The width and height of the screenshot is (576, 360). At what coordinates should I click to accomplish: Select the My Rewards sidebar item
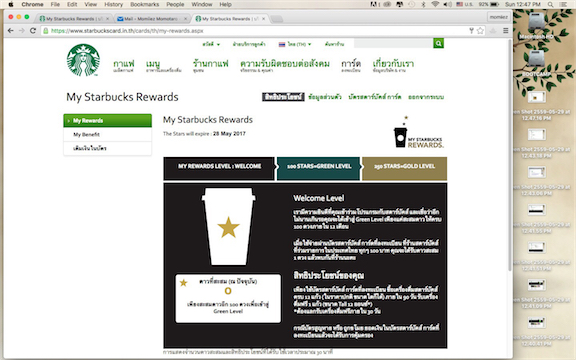point(108,120)
